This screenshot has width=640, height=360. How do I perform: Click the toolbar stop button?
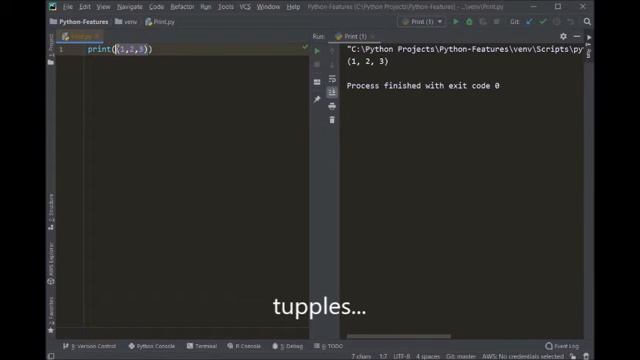pos(496,22)
